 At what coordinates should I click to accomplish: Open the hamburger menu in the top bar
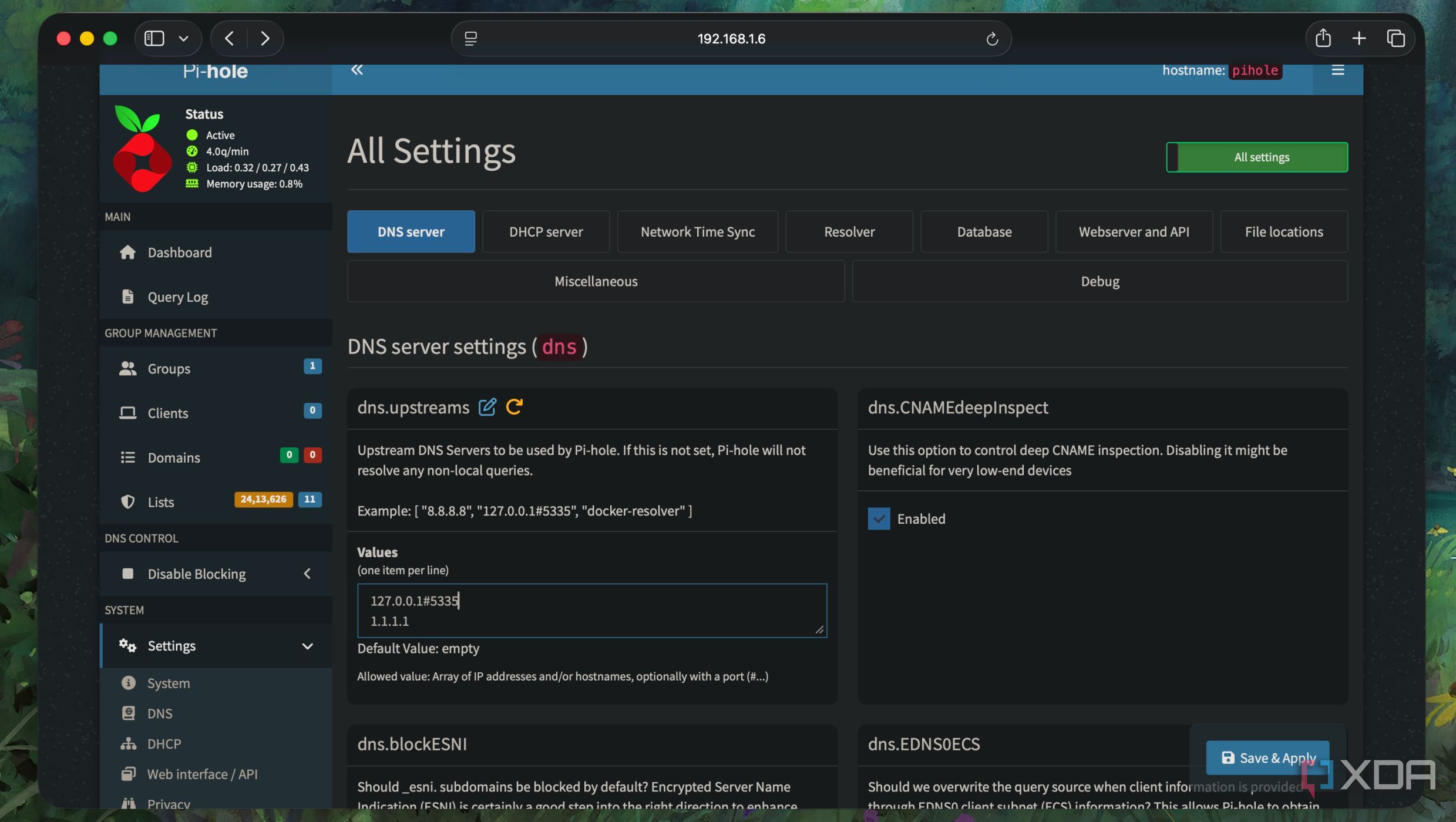point(1337,70)
